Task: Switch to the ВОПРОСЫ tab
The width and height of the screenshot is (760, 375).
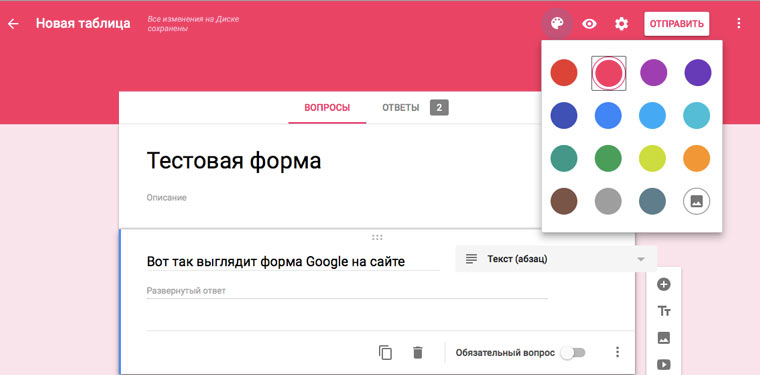Action: (x=327, y=108)
